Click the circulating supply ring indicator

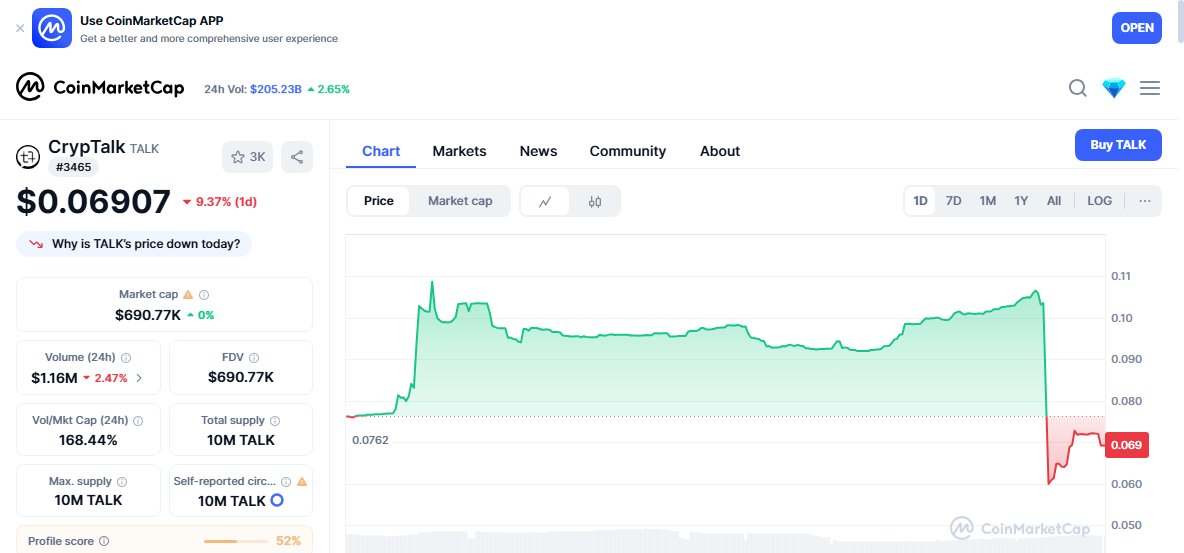(x=277, y=500)
